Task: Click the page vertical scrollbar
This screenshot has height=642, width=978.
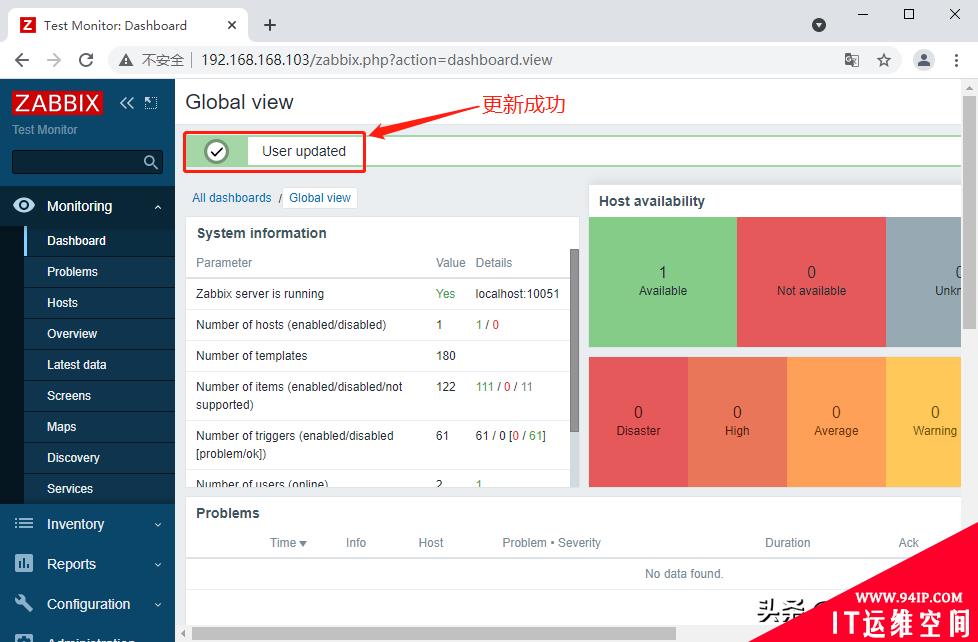Action: point(969,212)
